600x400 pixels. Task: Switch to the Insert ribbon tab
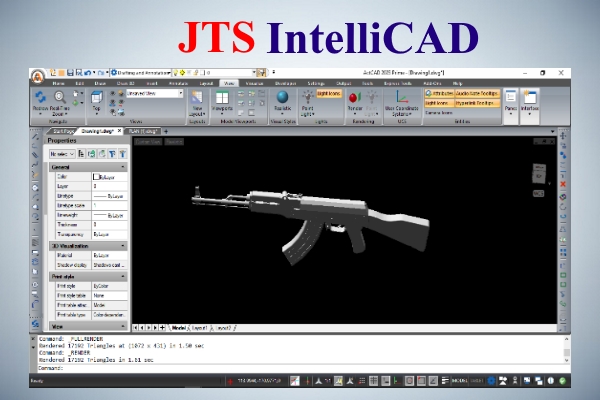click(152, 83)
